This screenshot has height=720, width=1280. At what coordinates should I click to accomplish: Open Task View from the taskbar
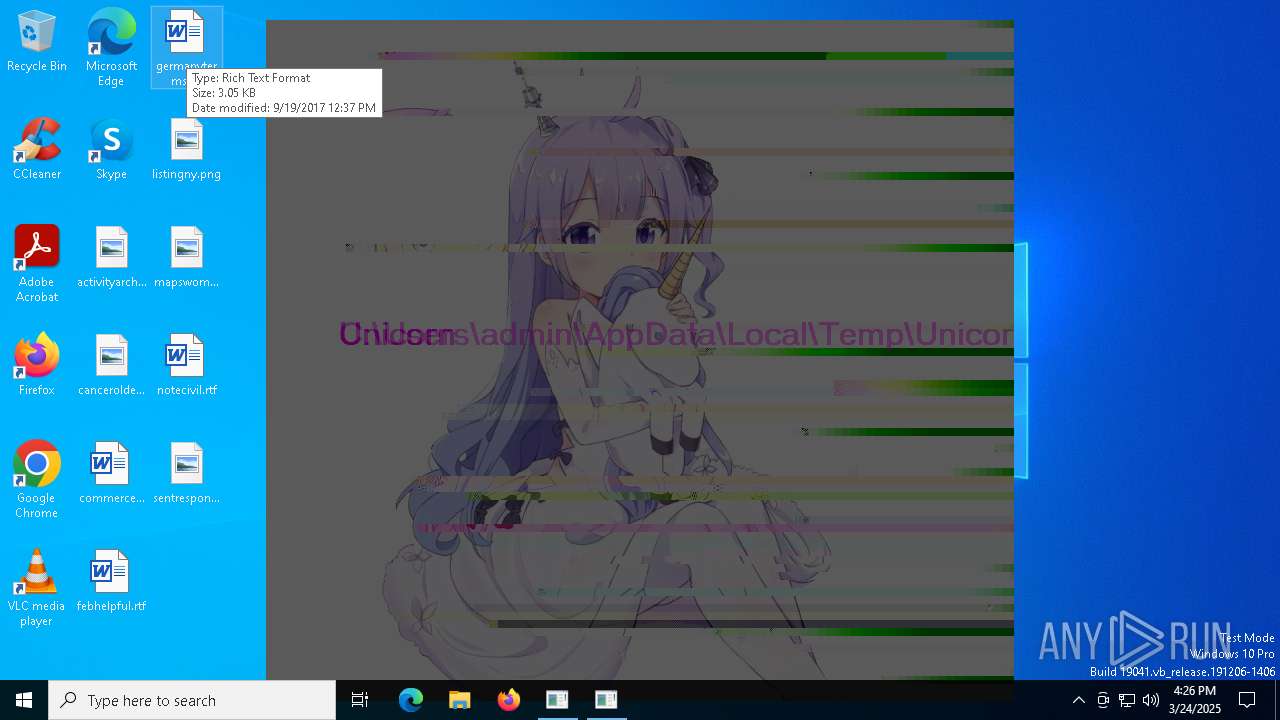(360, 700)
